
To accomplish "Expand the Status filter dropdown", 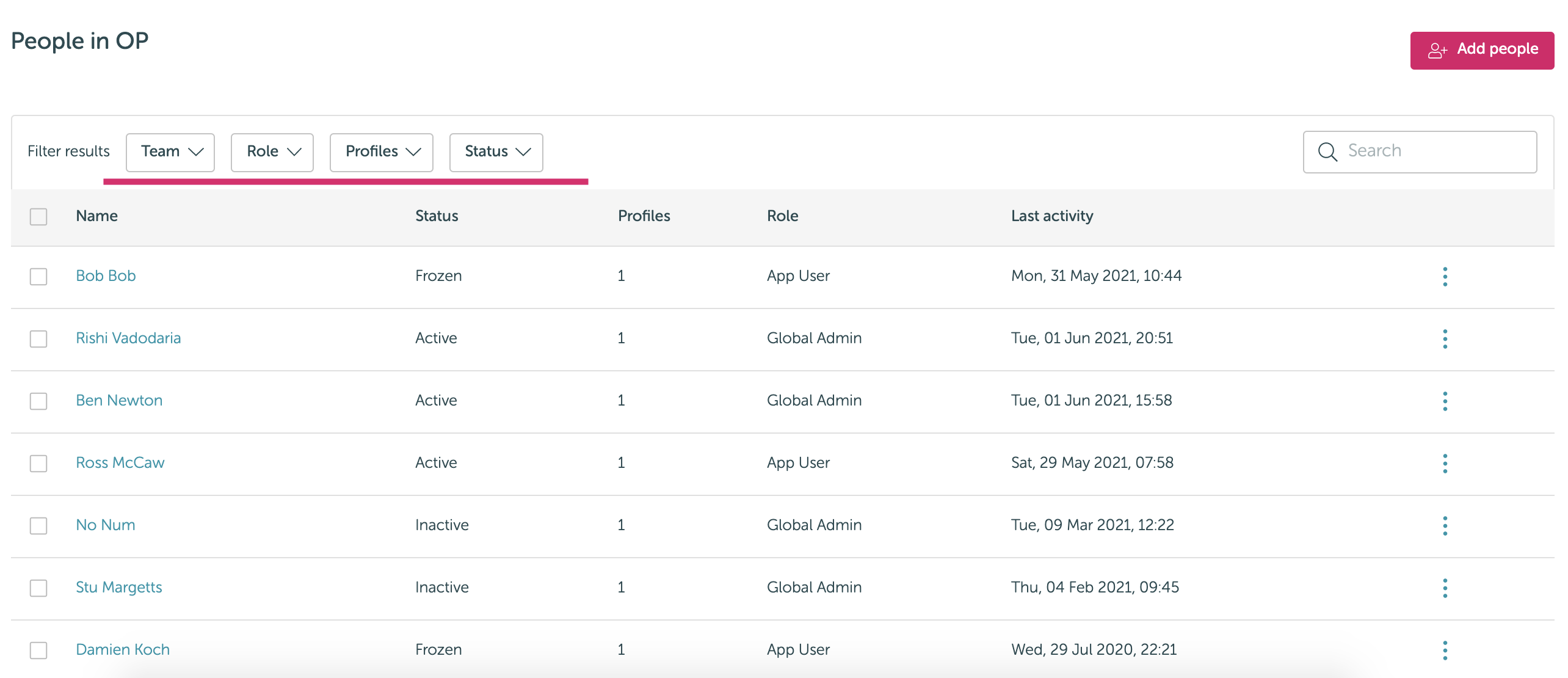I will (496, 152).
